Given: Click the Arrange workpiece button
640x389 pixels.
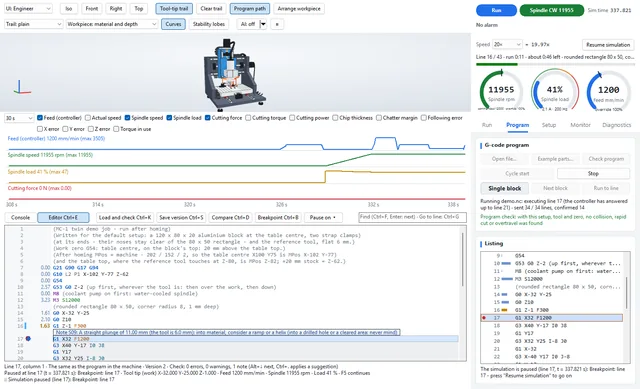Looking at the screenshot, I should pos(299,9).
